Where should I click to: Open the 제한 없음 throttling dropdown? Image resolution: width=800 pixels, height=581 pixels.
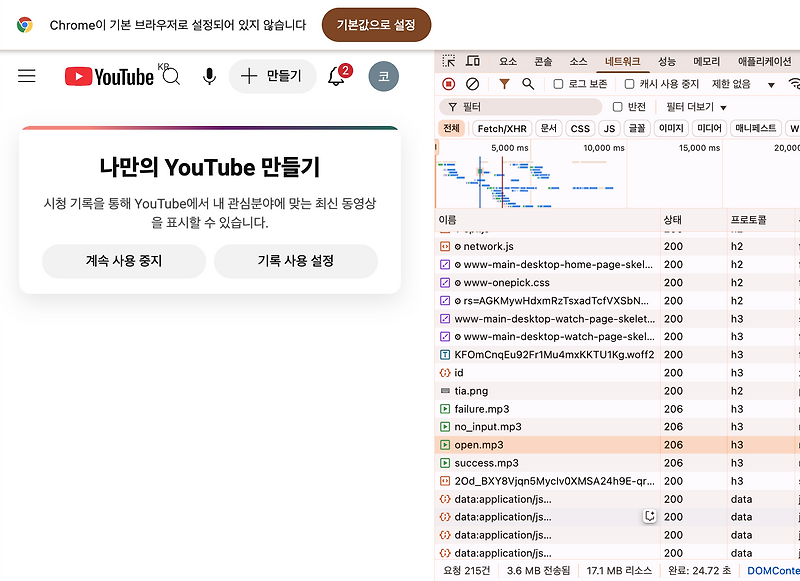point(743,84)
